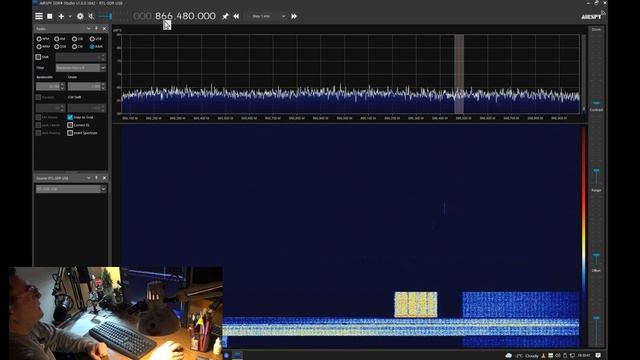Pin the Radio panel with pin icon
640x360 pixels.
pos(96,29)
